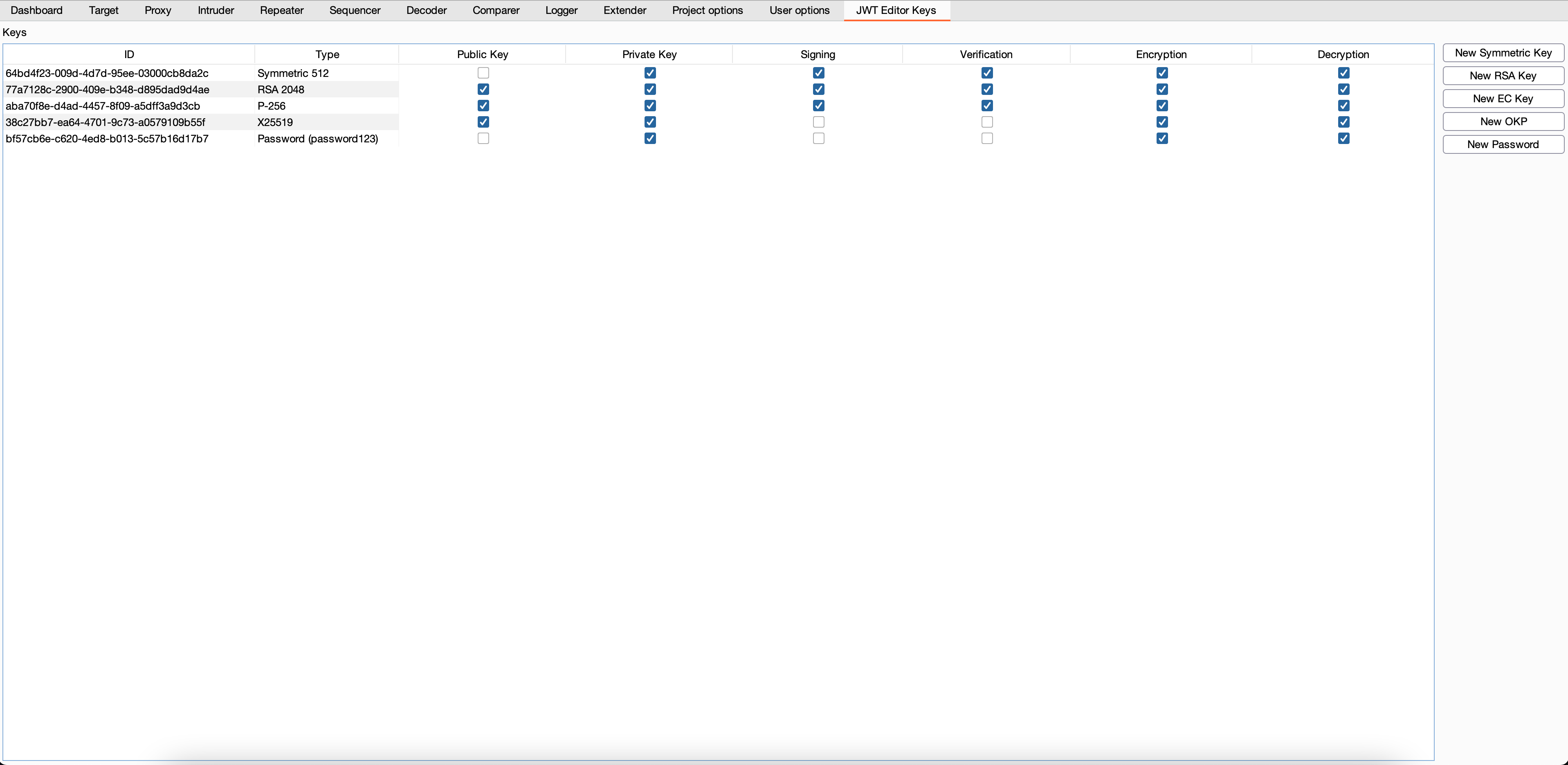Toggle Private Key checkbox for X25519 row
This screenshot has width=1568, height=765.
pos(649,122)
